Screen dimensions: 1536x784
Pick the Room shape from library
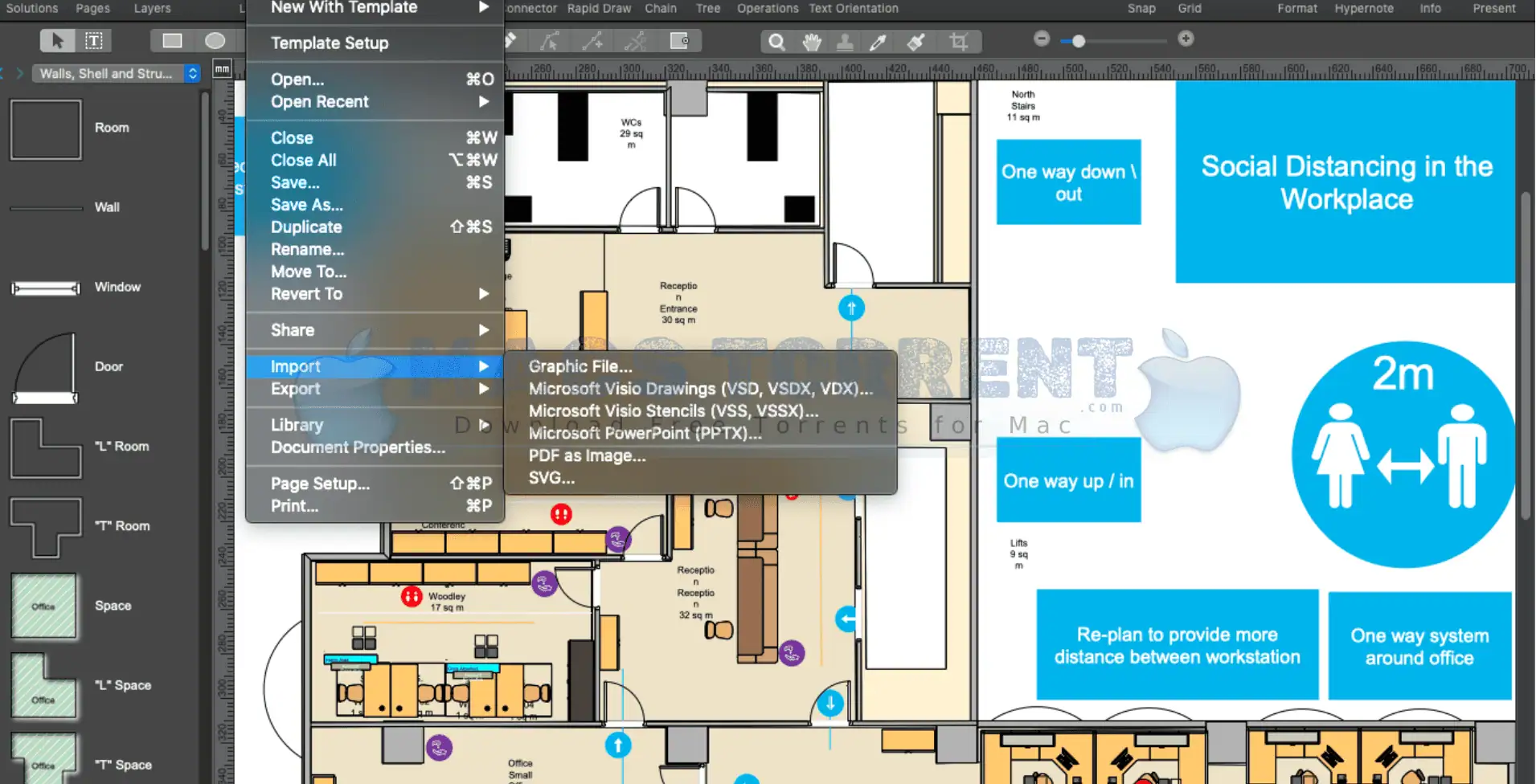pyautogui.click(x=46, y=129)
